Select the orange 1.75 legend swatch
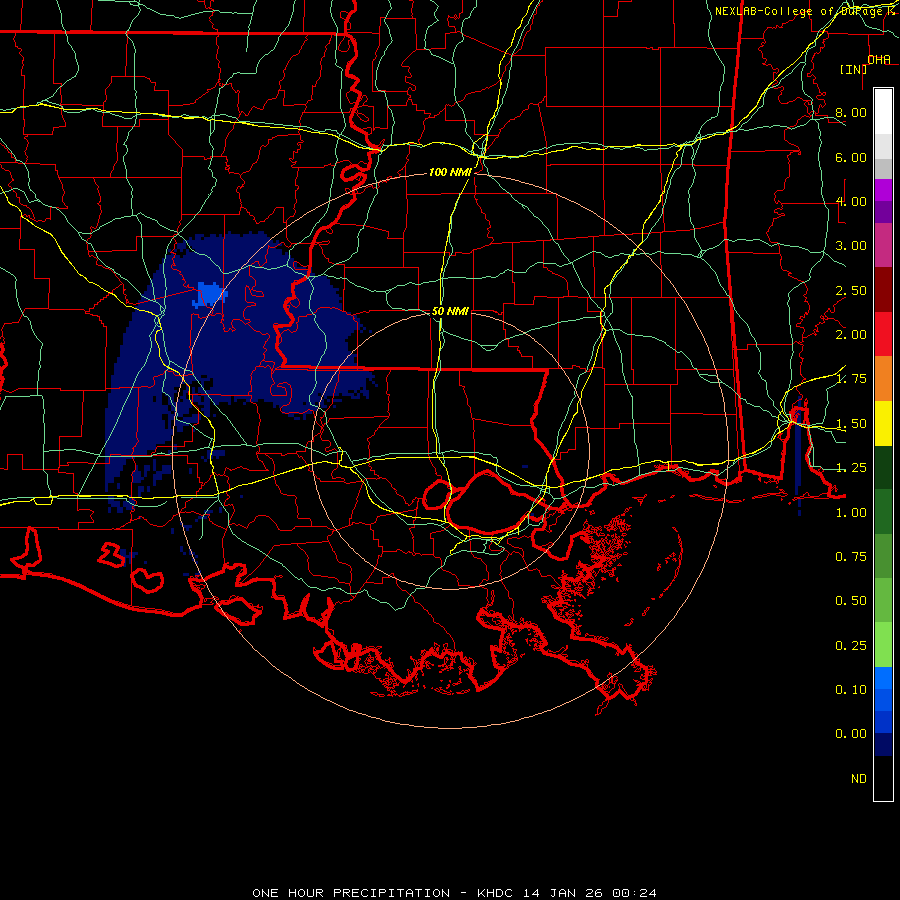The image size is (900, 900). tap(883, 379)
